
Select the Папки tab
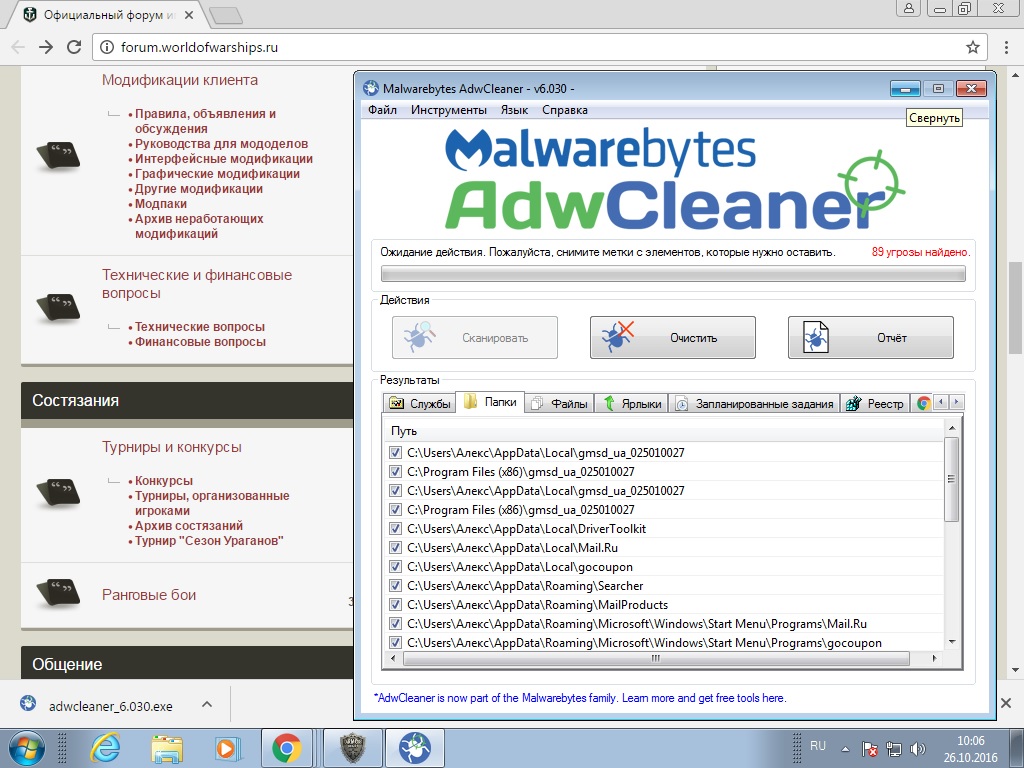pyautogui.click(x=490, y=402)
